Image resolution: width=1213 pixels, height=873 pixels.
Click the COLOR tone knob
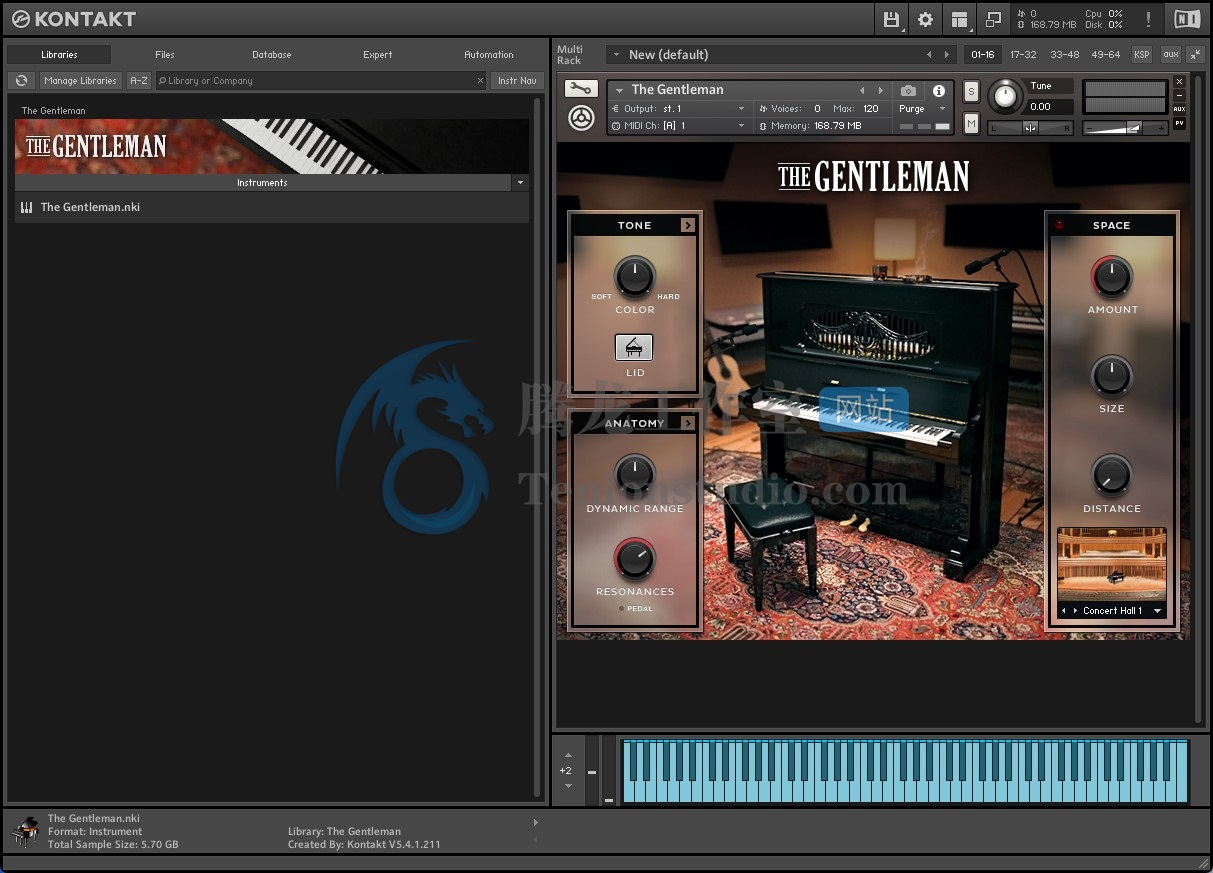(x=634, y=277)
